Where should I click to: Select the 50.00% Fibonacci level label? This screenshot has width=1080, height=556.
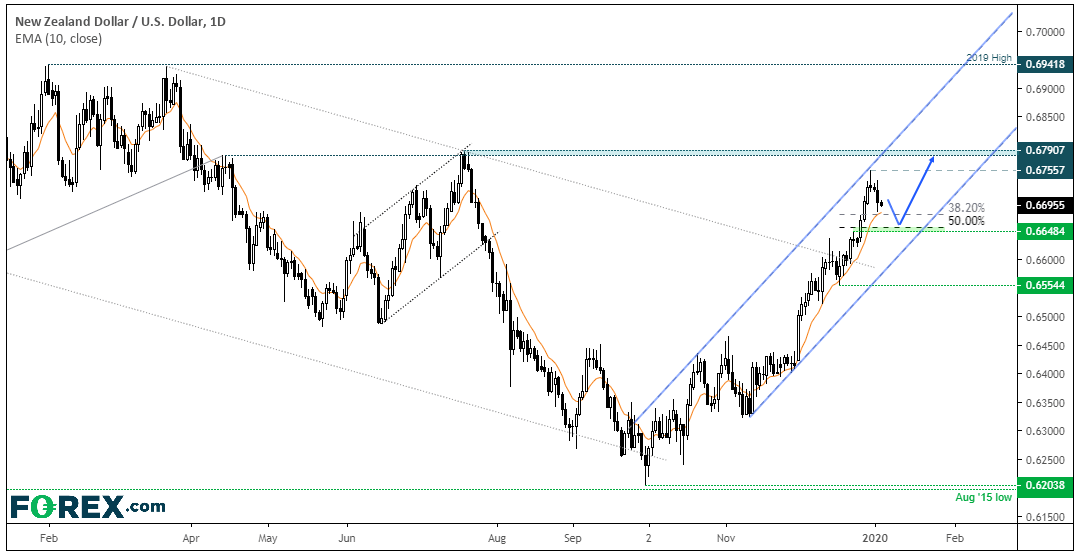pos(966,221)
